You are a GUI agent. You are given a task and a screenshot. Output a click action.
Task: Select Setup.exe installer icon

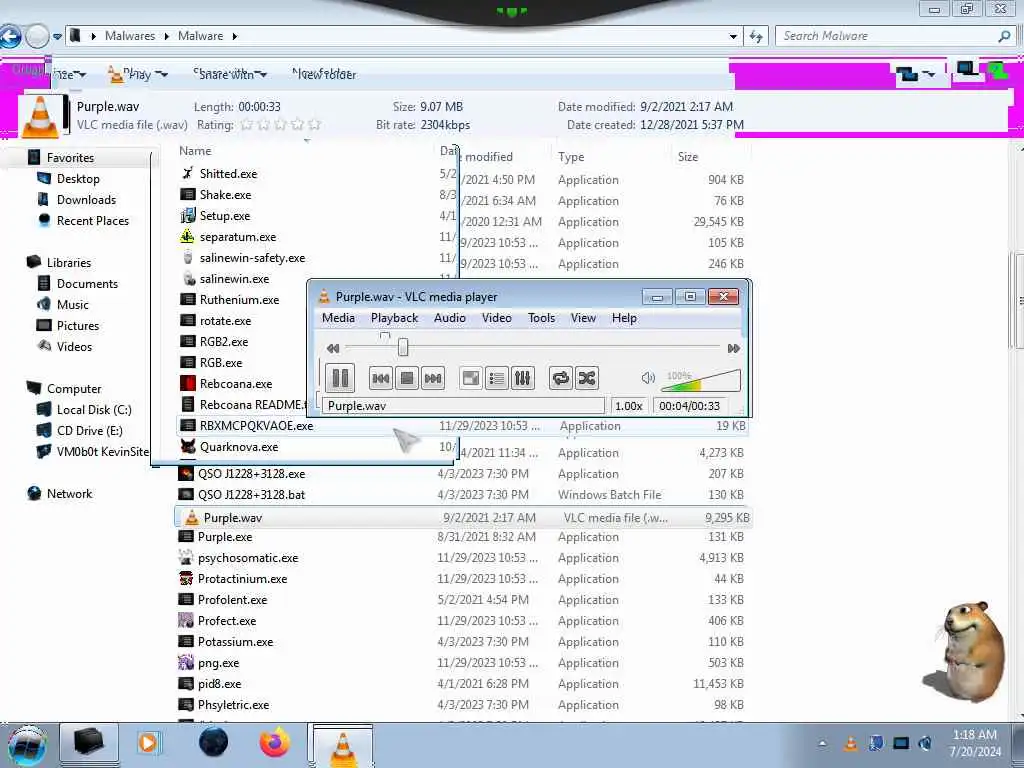tap(187, 215)
